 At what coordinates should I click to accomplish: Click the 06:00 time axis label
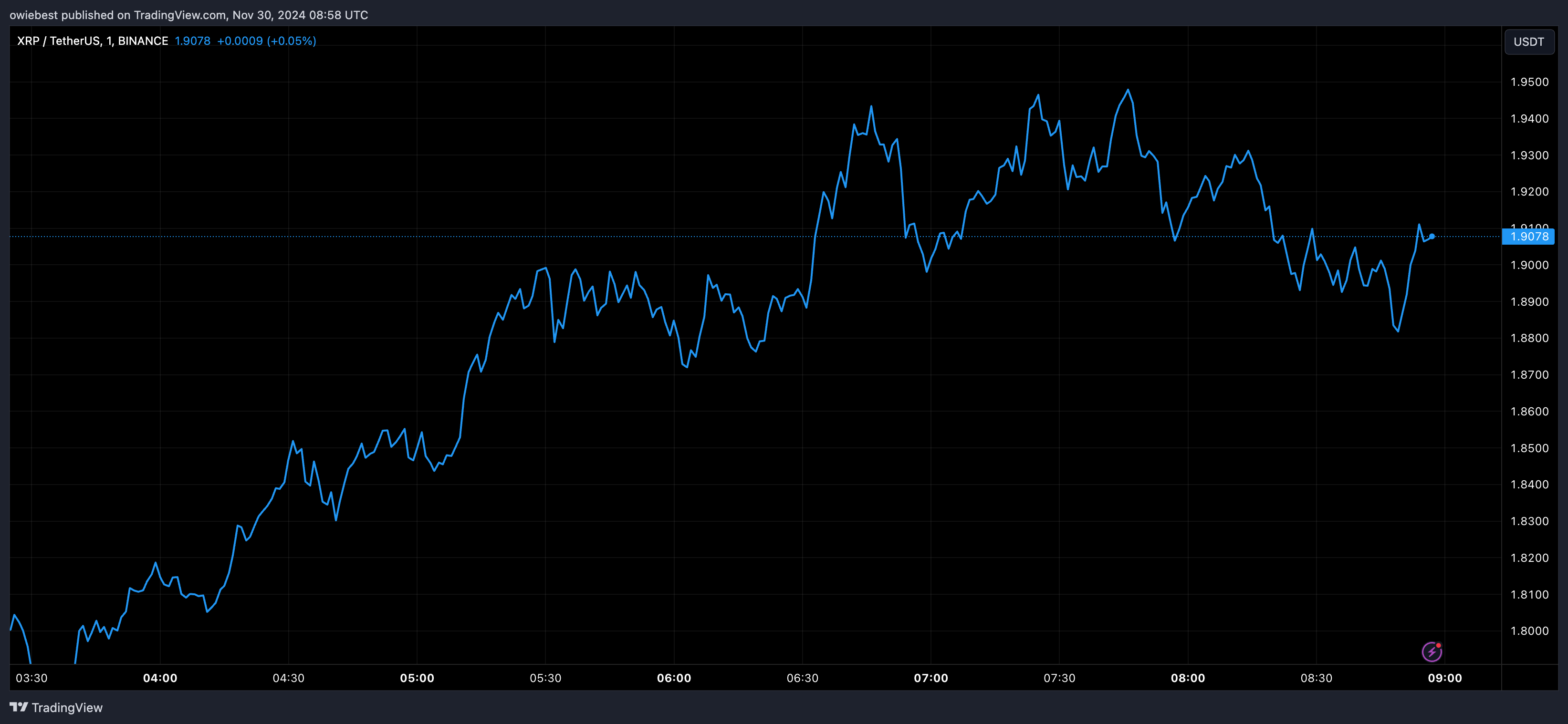(674, 678)
